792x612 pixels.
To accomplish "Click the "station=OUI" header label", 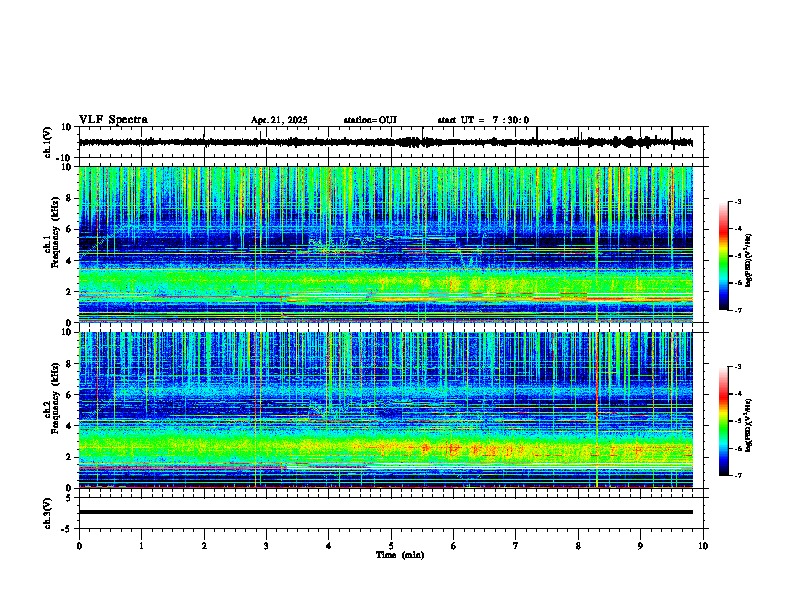I will pos(370,120).
